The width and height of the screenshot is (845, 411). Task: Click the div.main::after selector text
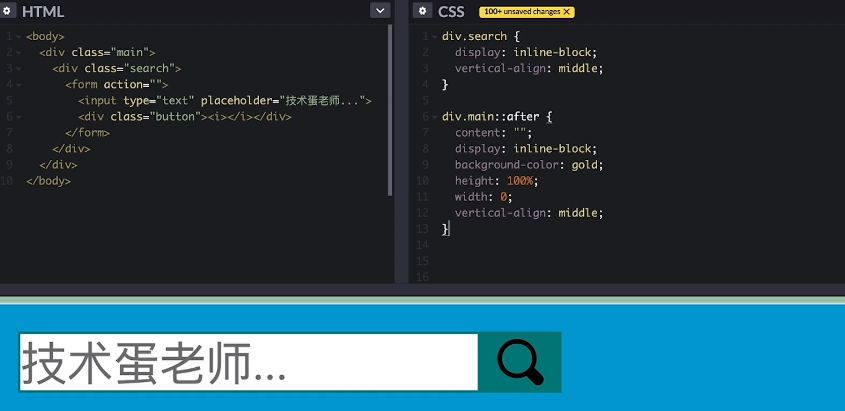pyautogui.click(x=490, y=116)
